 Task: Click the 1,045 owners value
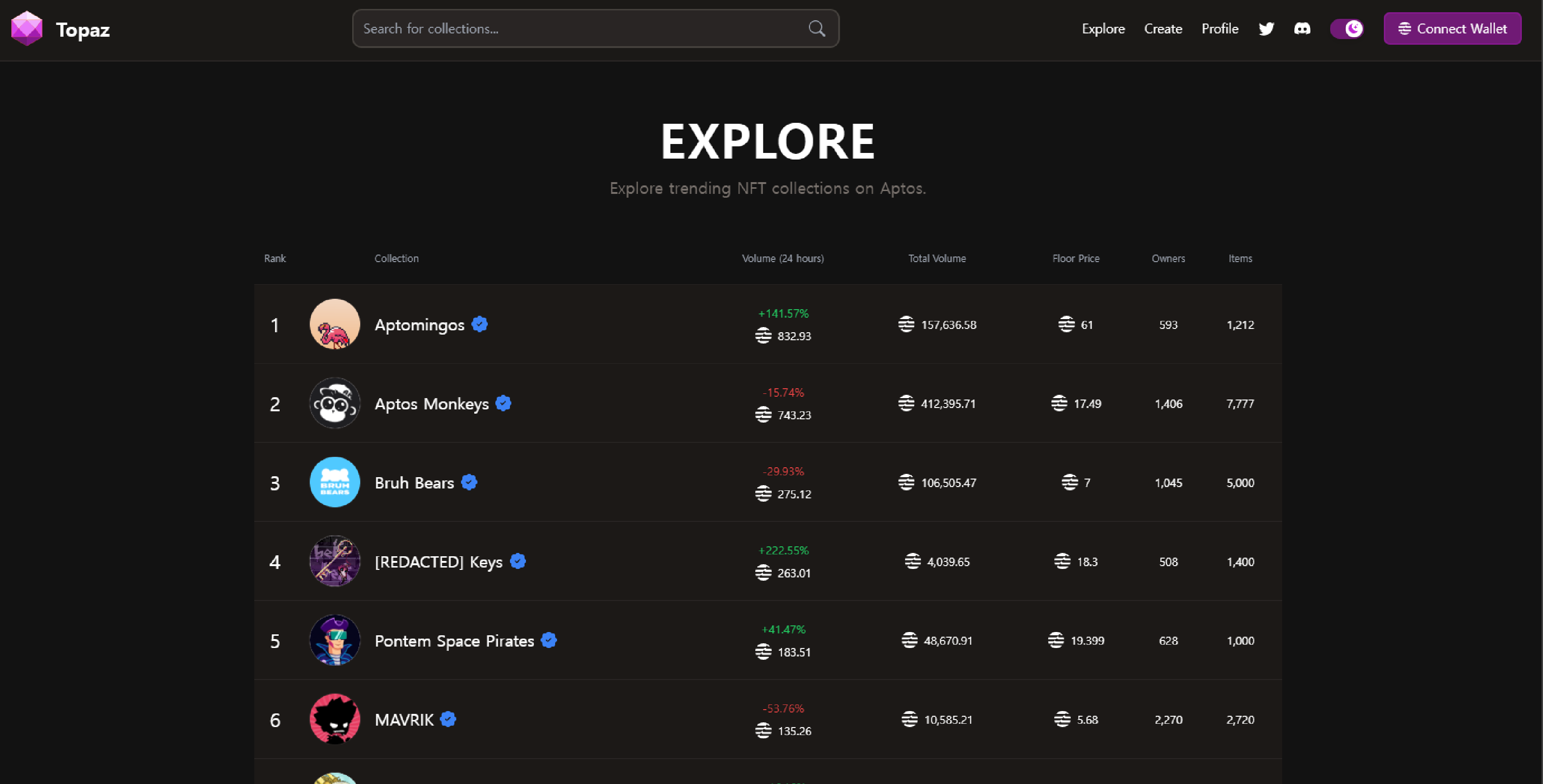[x=1168, y=483]
